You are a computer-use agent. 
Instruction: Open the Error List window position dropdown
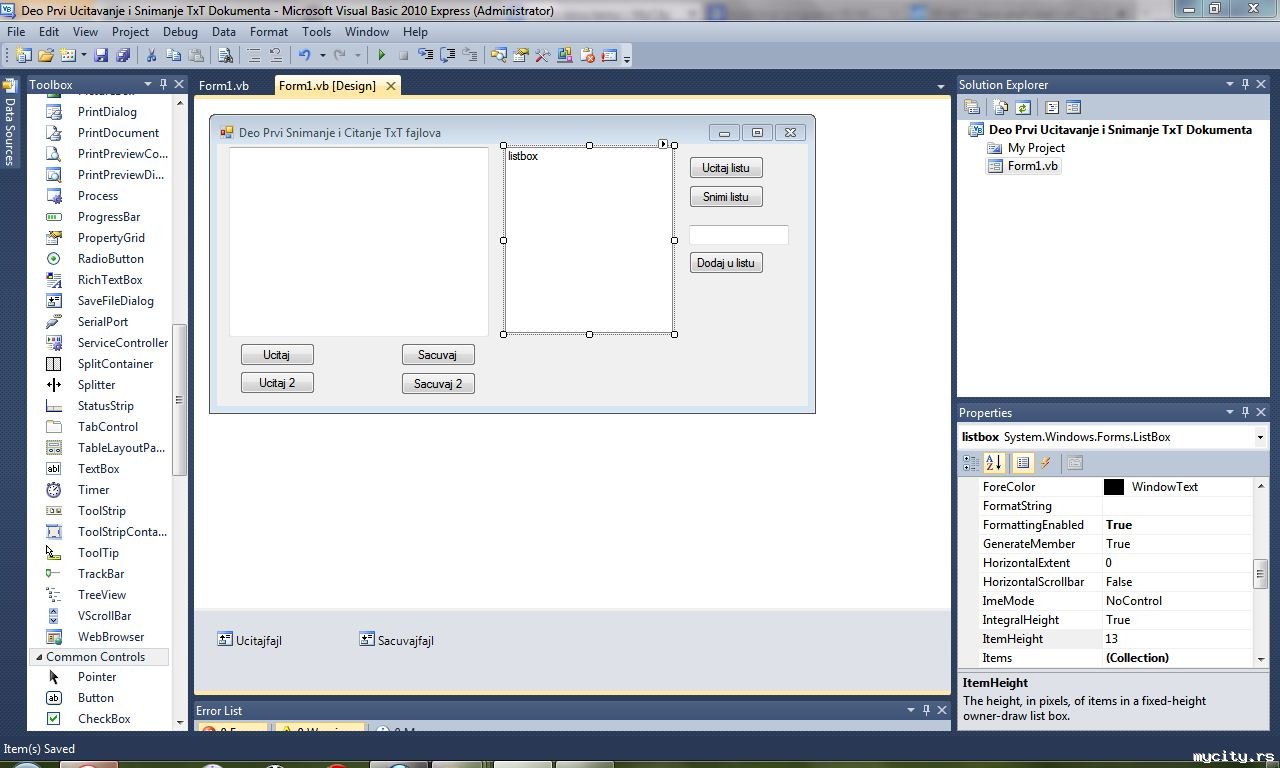pos(910,710)
